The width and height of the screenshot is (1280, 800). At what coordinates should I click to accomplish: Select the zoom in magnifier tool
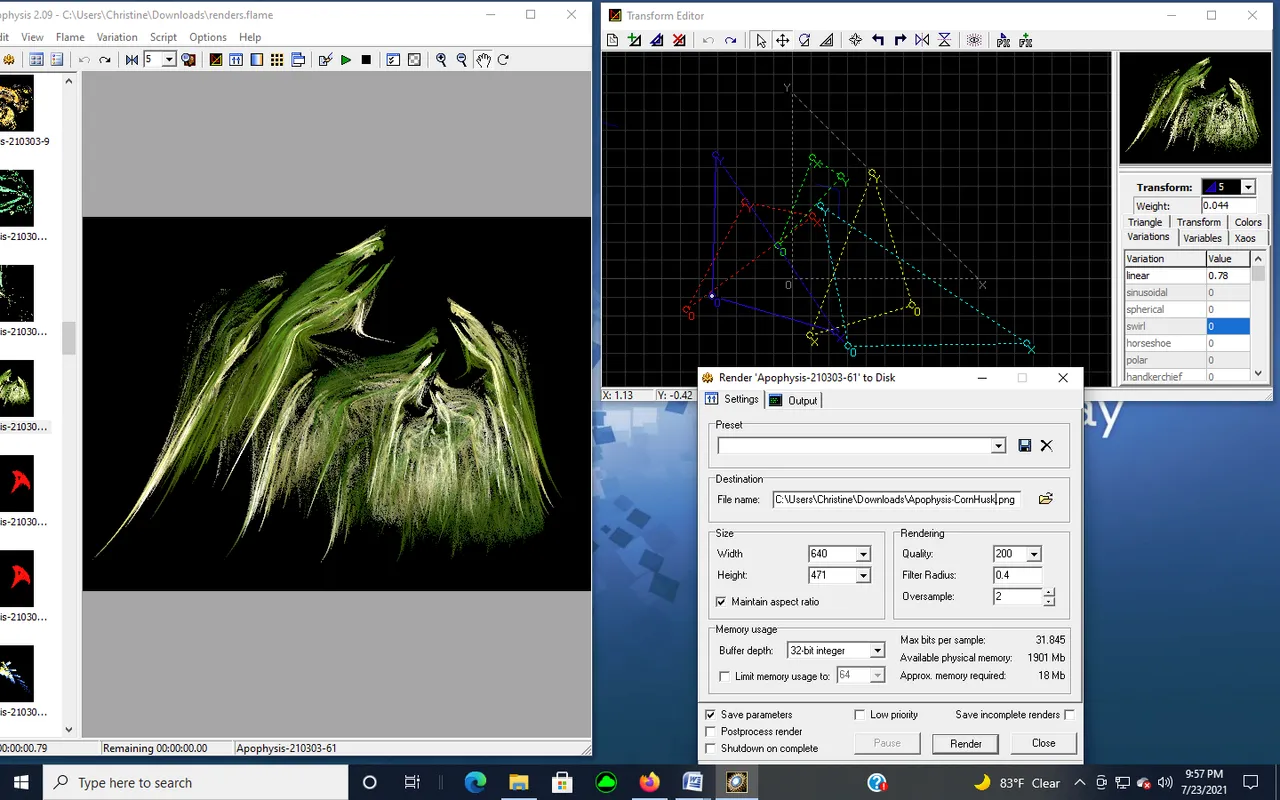pos(441,60)
